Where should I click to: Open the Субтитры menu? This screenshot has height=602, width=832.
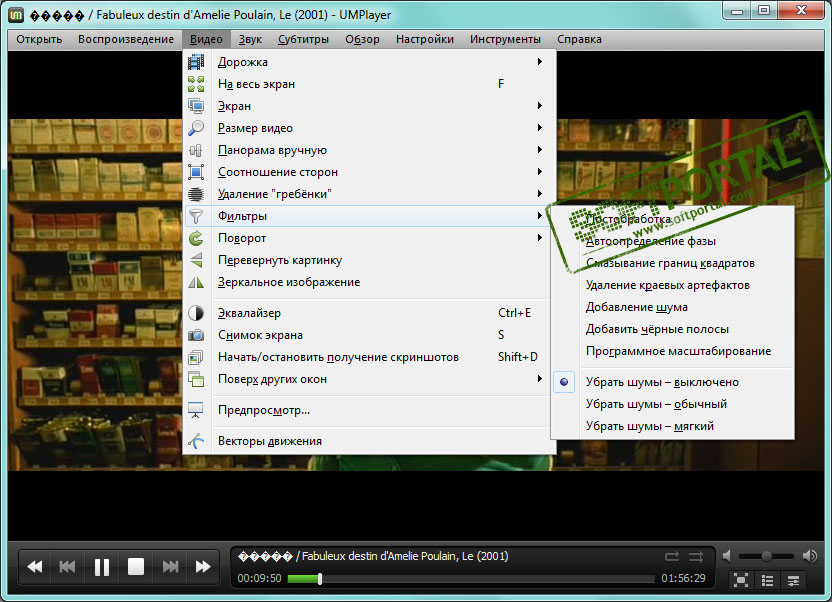[304, 39]
